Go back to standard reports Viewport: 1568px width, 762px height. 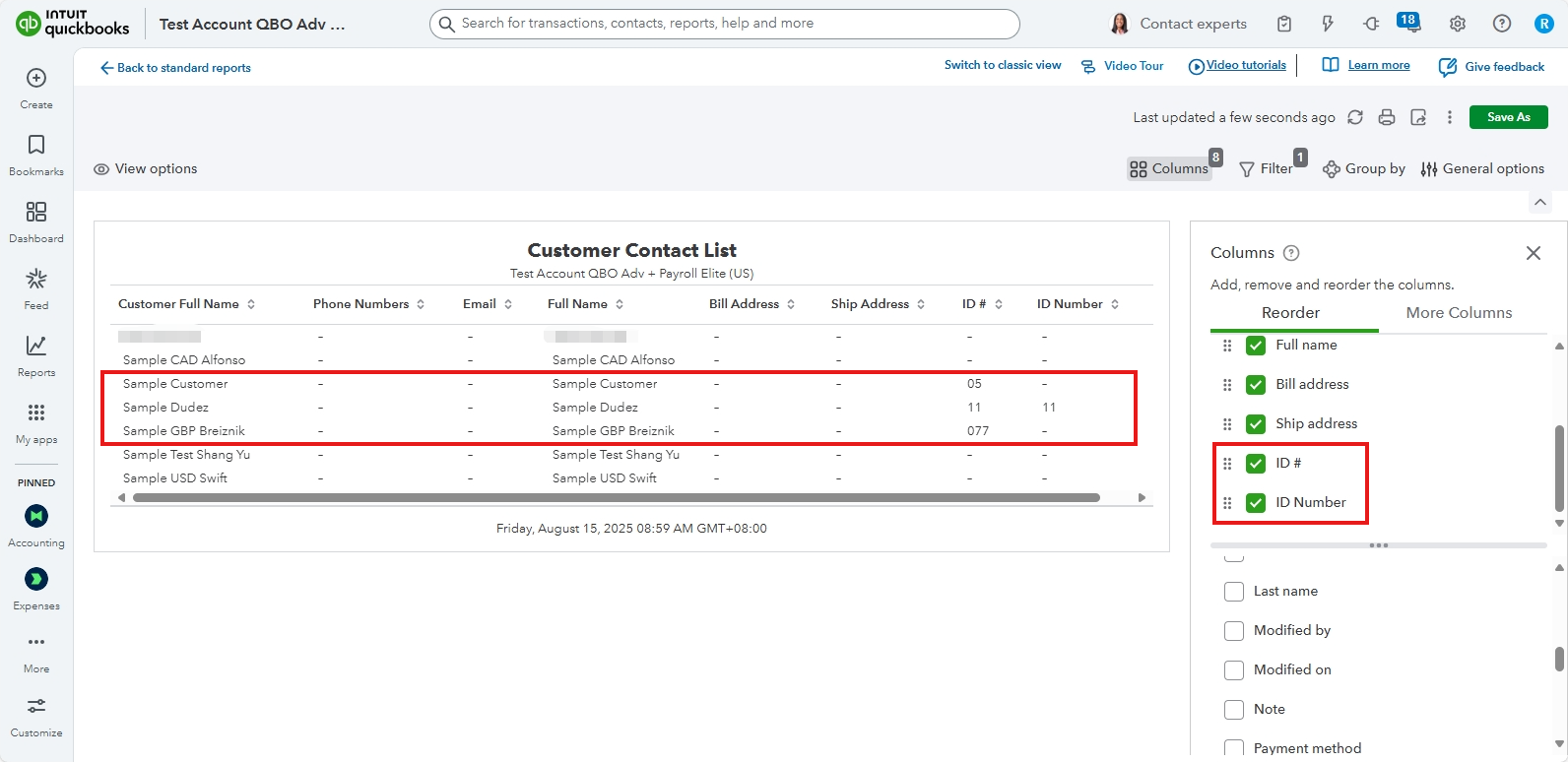tap(175, 68)
